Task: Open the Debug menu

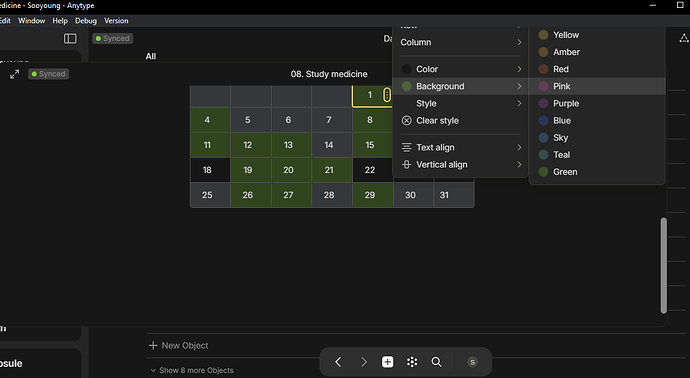Action: point(85,21)
